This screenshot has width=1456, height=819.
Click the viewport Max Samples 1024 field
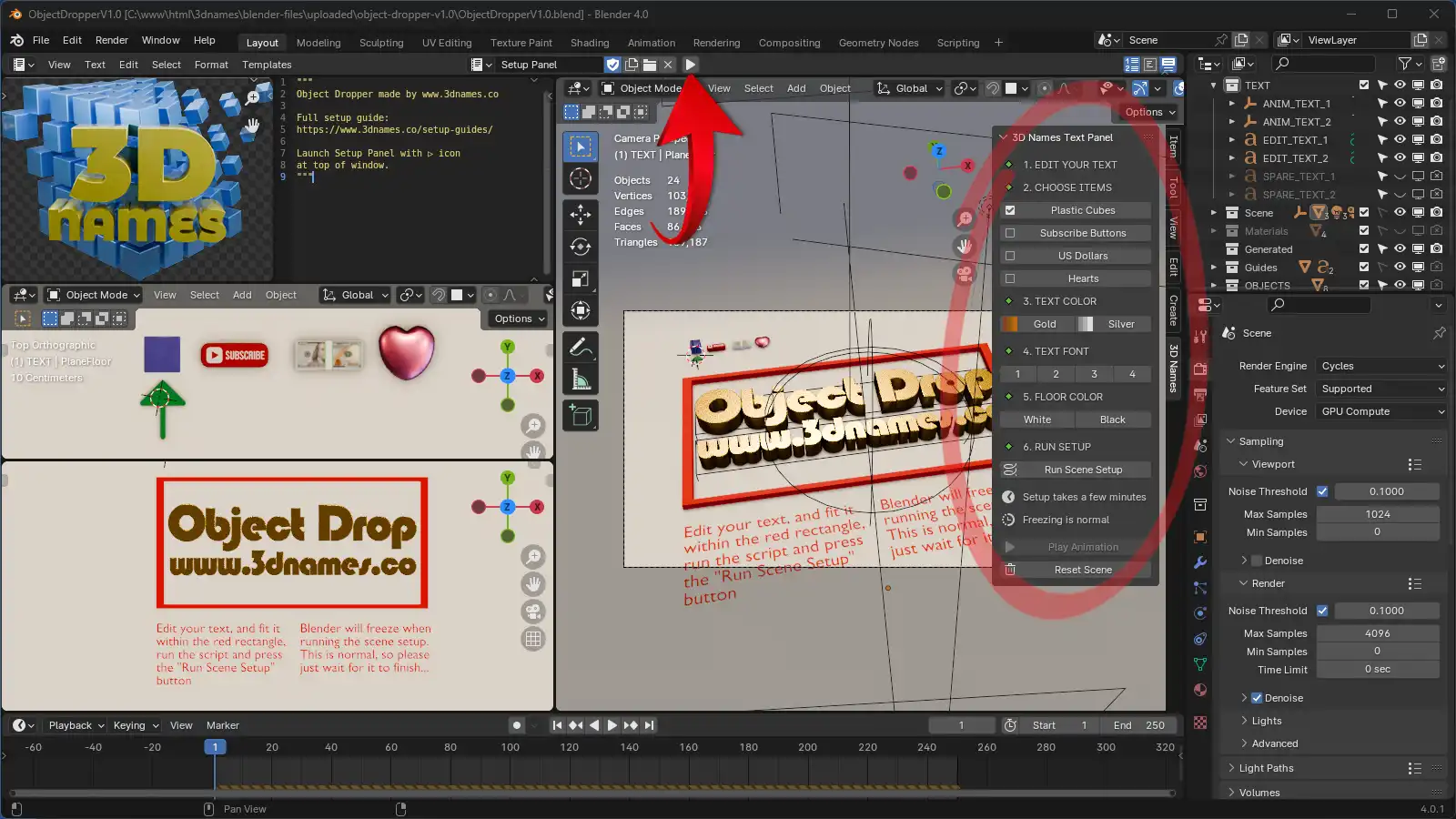tap(1378, 514)
